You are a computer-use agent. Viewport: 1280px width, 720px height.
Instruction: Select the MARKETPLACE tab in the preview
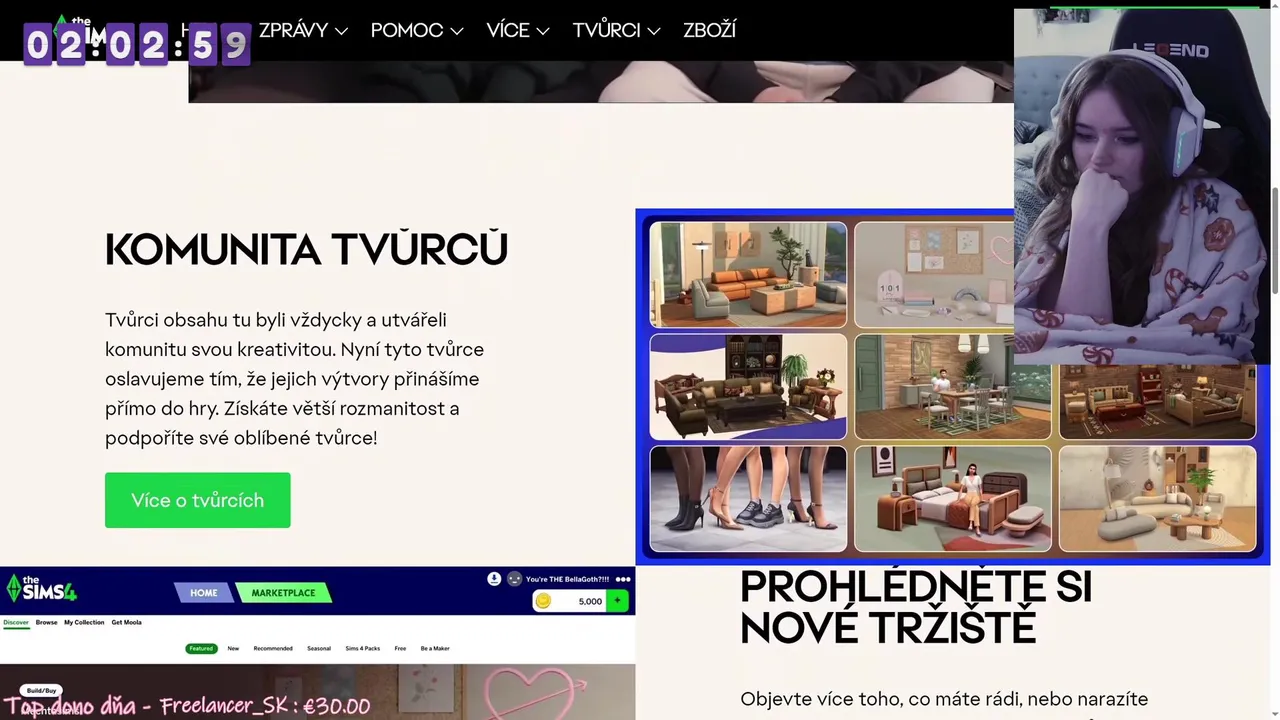point(283,593)
